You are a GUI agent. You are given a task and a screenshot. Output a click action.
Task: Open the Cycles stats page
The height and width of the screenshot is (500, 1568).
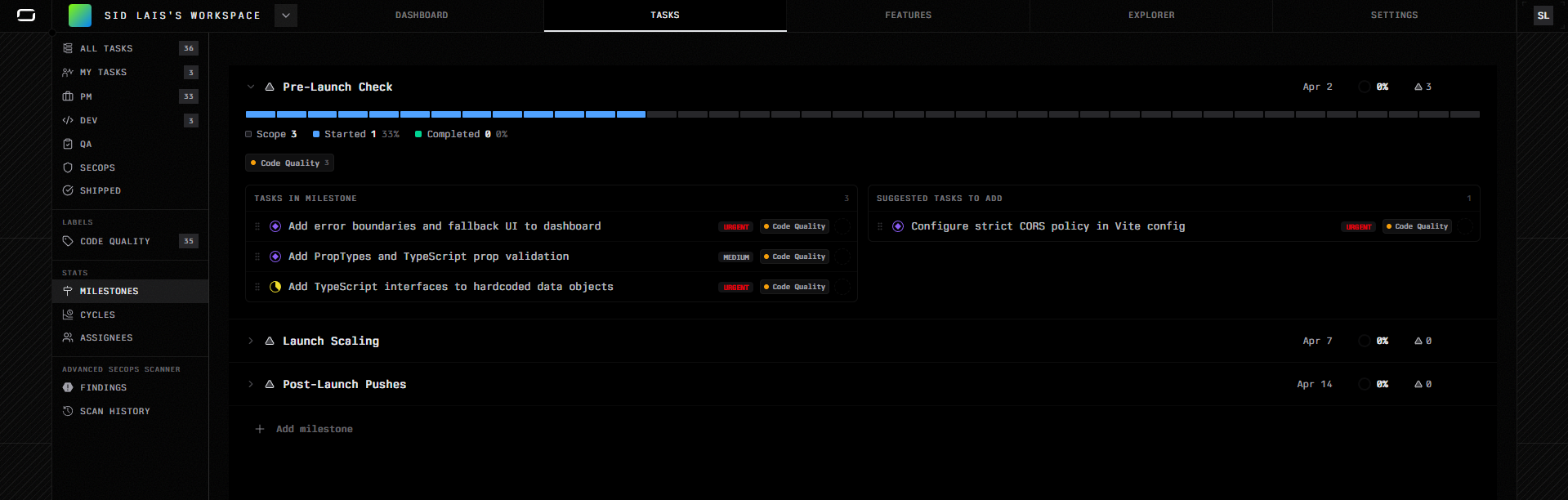(x=97, y=315)
